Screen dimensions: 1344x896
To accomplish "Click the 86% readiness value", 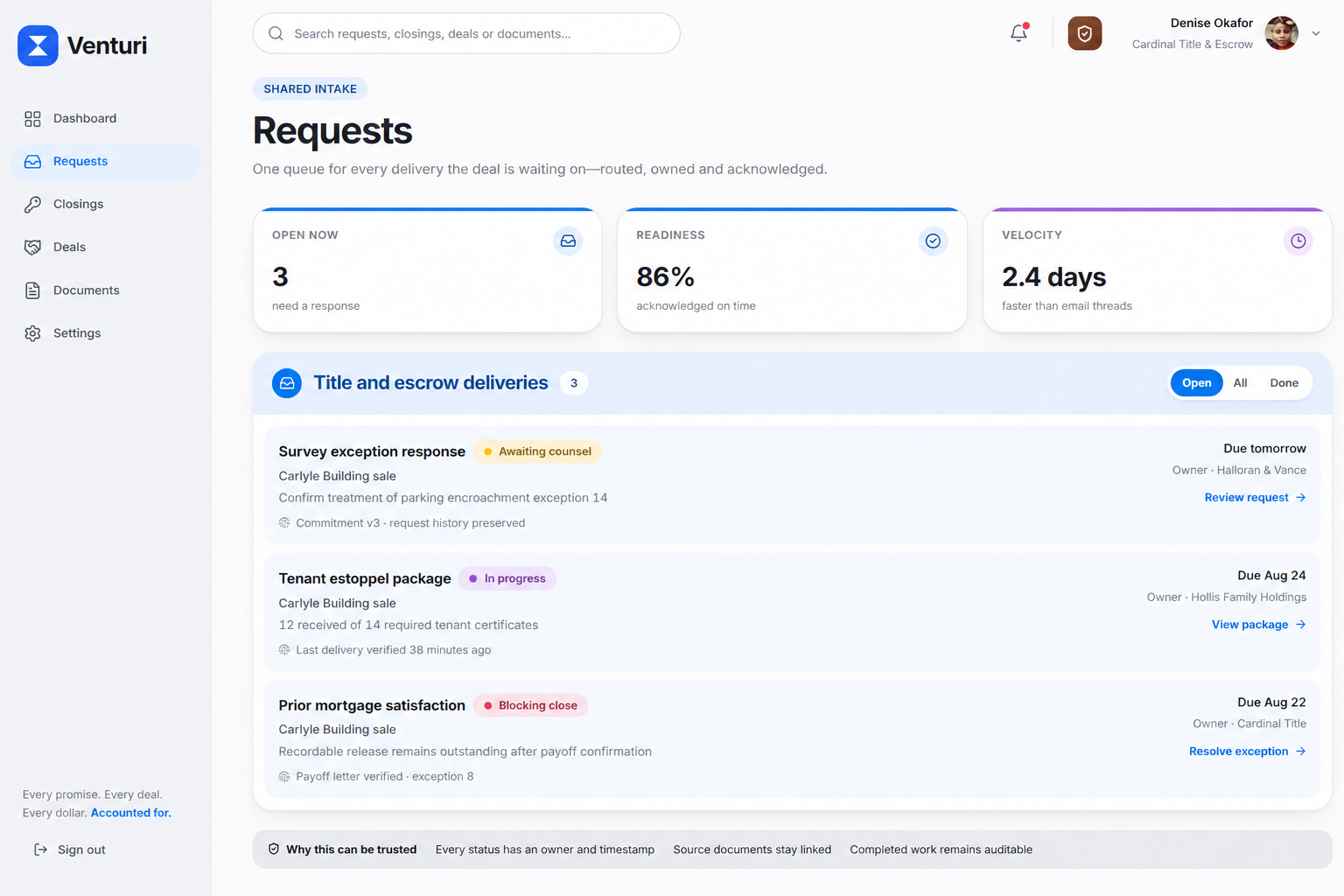I will click(x=665, y=276).
